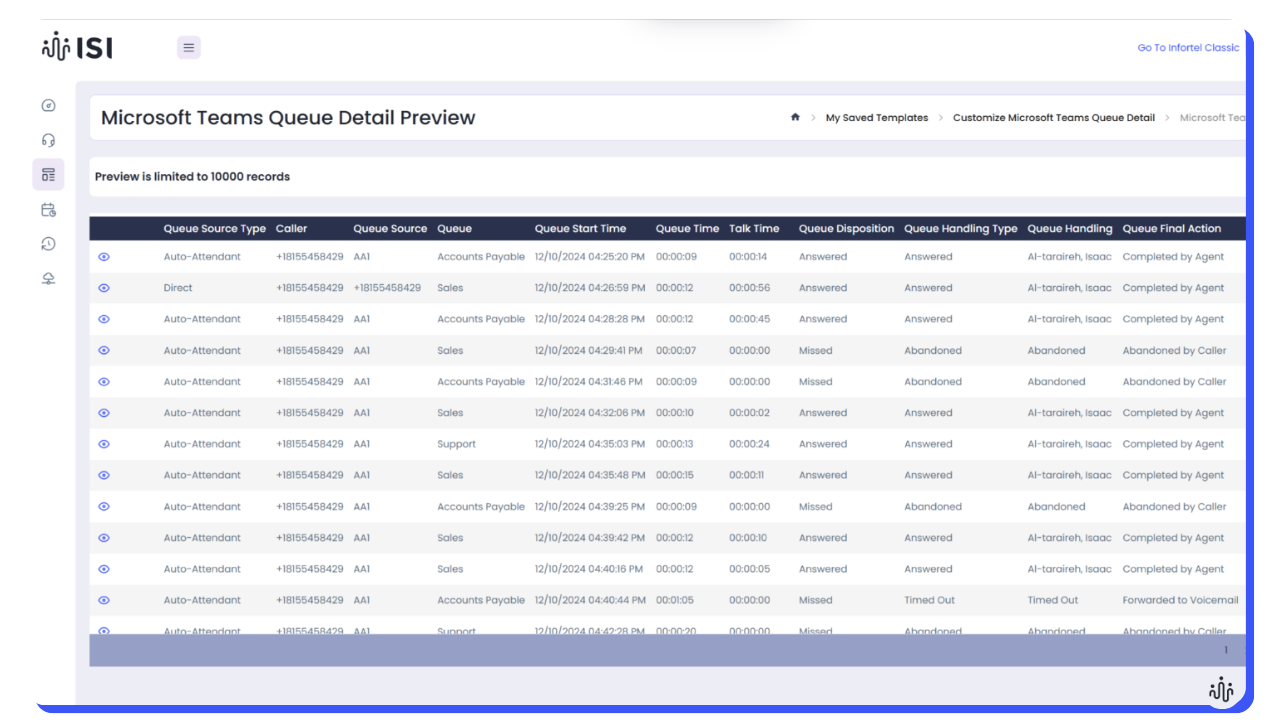Open the round ISI widget at bottom right
Screen dimensions: 1280x720
(x=1221, y=690)
